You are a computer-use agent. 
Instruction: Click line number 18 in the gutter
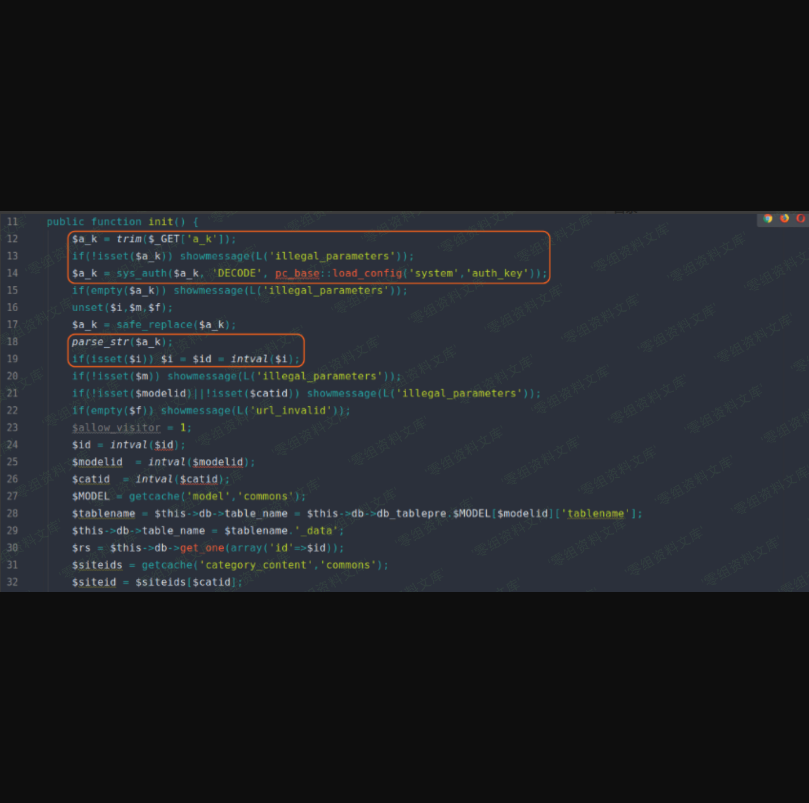coord(12,342)
